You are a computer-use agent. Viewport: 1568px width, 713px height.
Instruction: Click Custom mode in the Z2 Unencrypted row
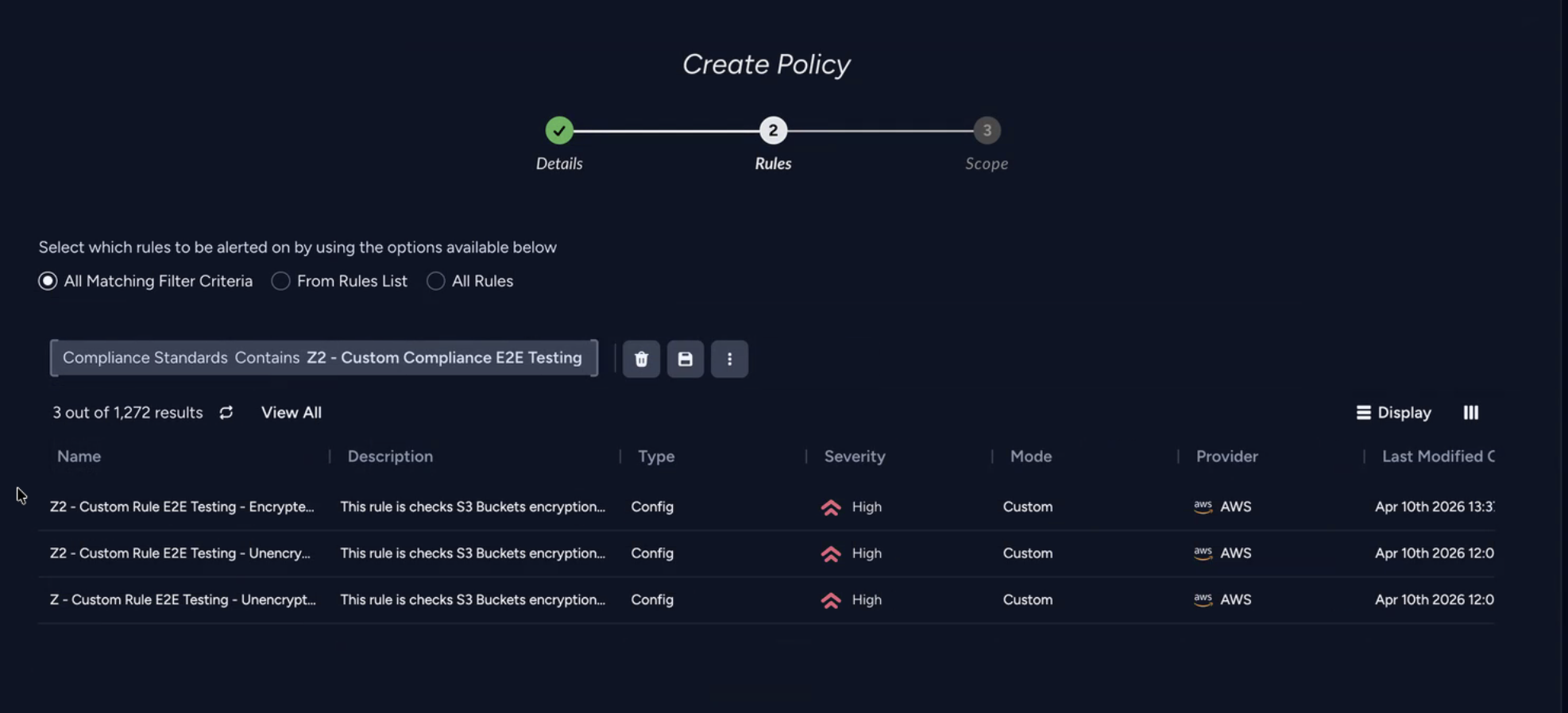(1028, 553)
